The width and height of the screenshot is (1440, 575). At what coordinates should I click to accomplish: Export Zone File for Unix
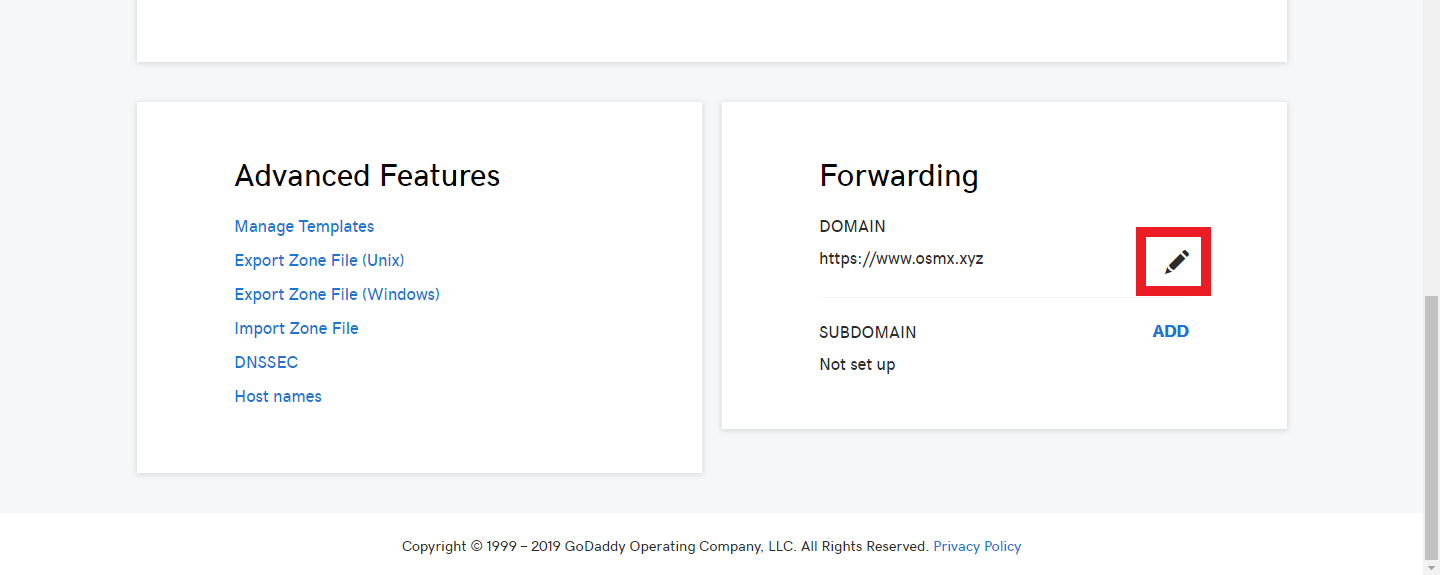click(x=319, y=261)
